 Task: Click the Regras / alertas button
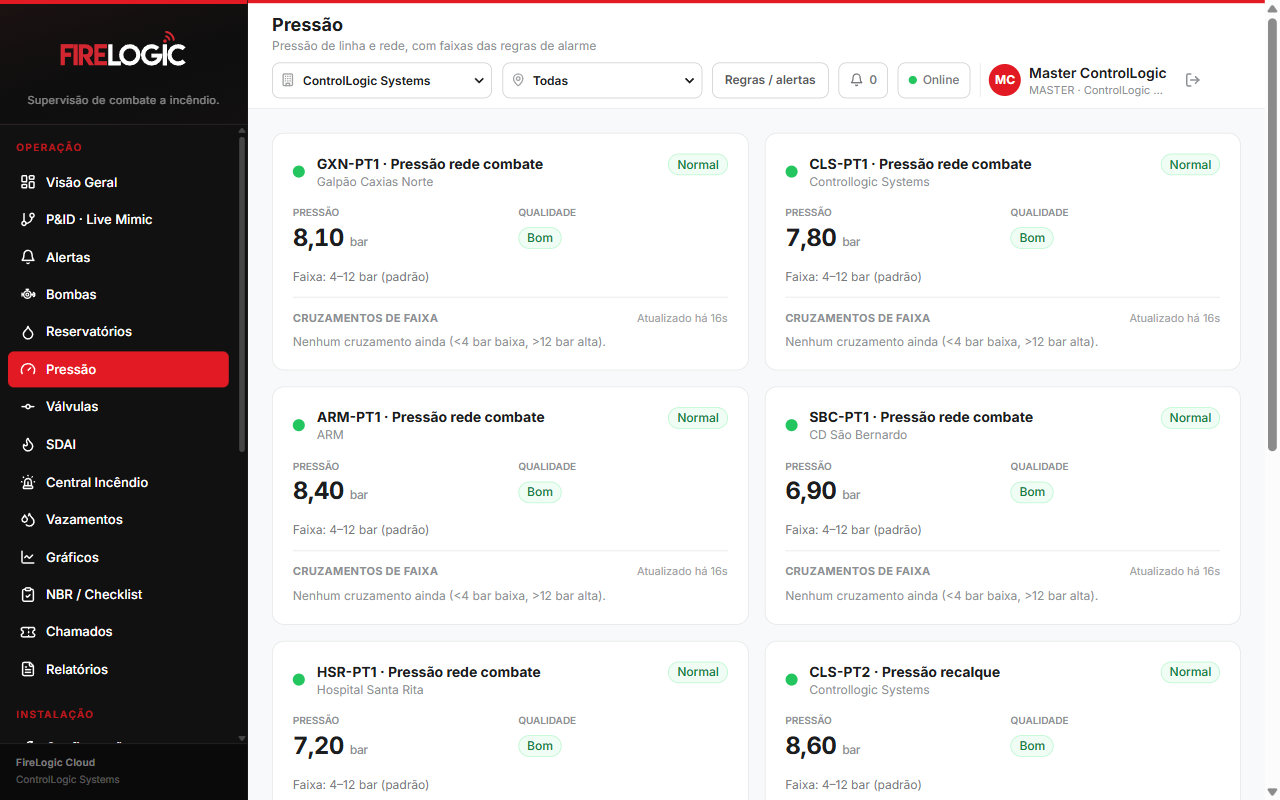coord(770,80)
